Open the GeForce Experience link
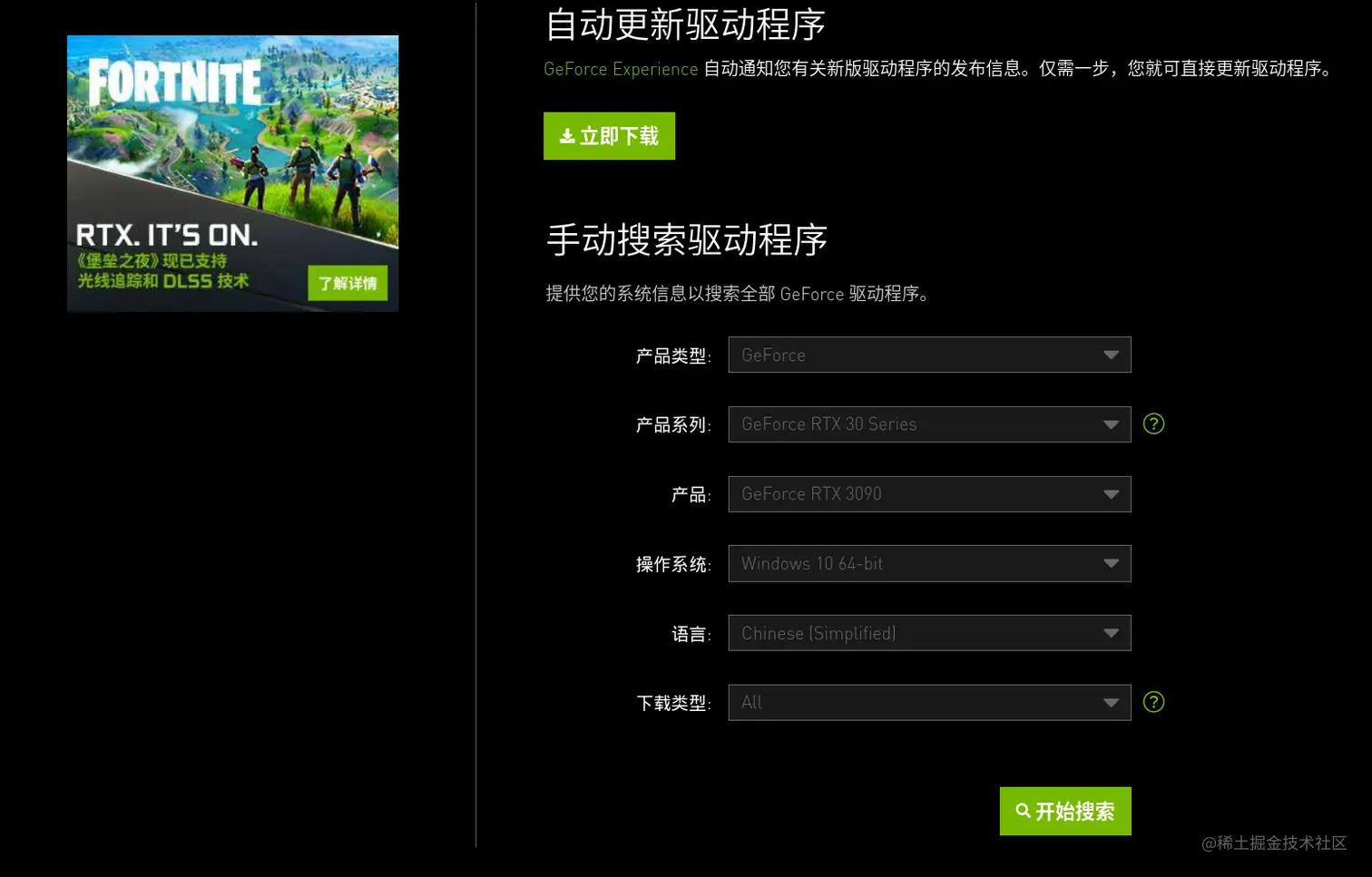This screenshot has width=1372, height=877. [x=620, y=69]
